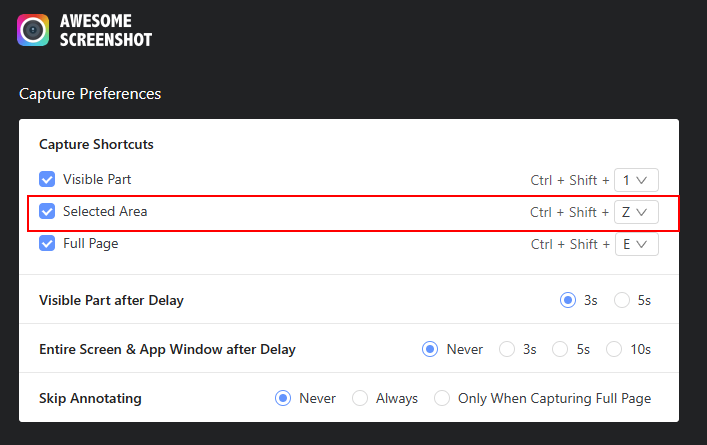This screenshot has width=707, height=445.
Task: Set Entire Screen delay to 3s
Action: click(x=507, y=349)
